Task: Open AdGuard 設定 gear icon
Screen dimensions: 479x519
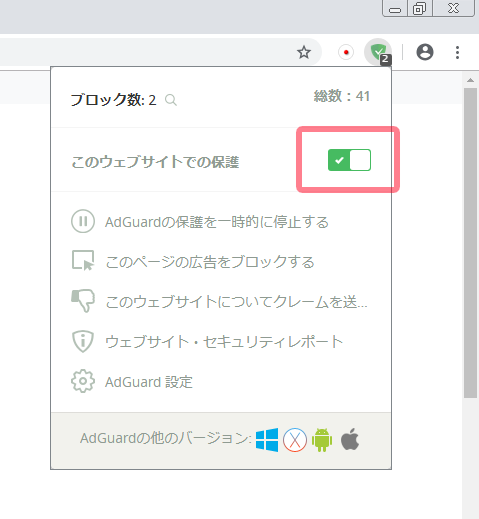Action: pyautogui.click(x=83, y=381)
